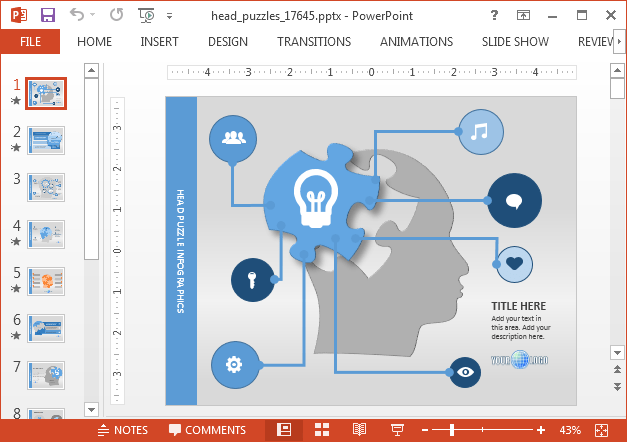Start slide show from beginning icon
The image size is (627, 442).
[x=146, y=16]
